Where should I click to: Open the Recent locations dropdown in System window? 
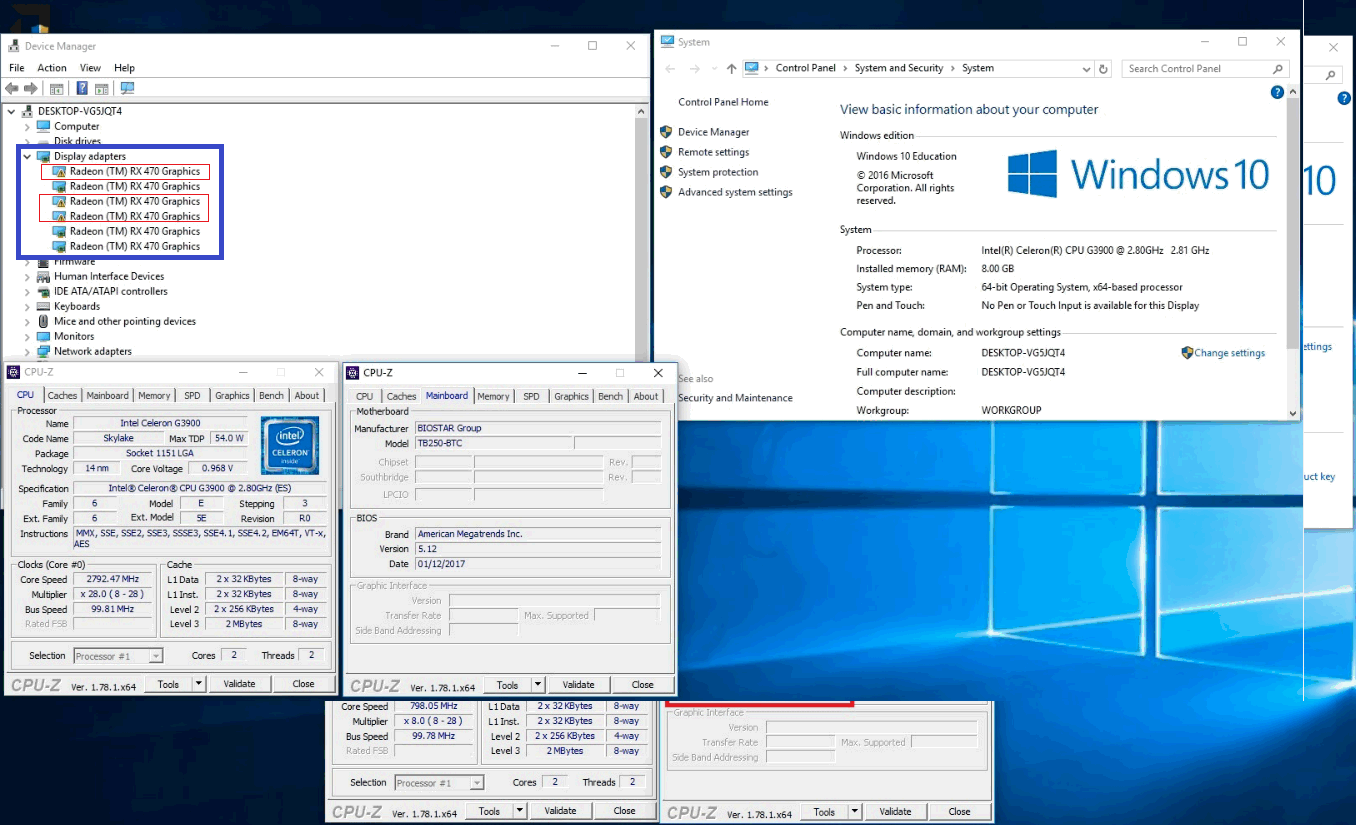point(714,69)
